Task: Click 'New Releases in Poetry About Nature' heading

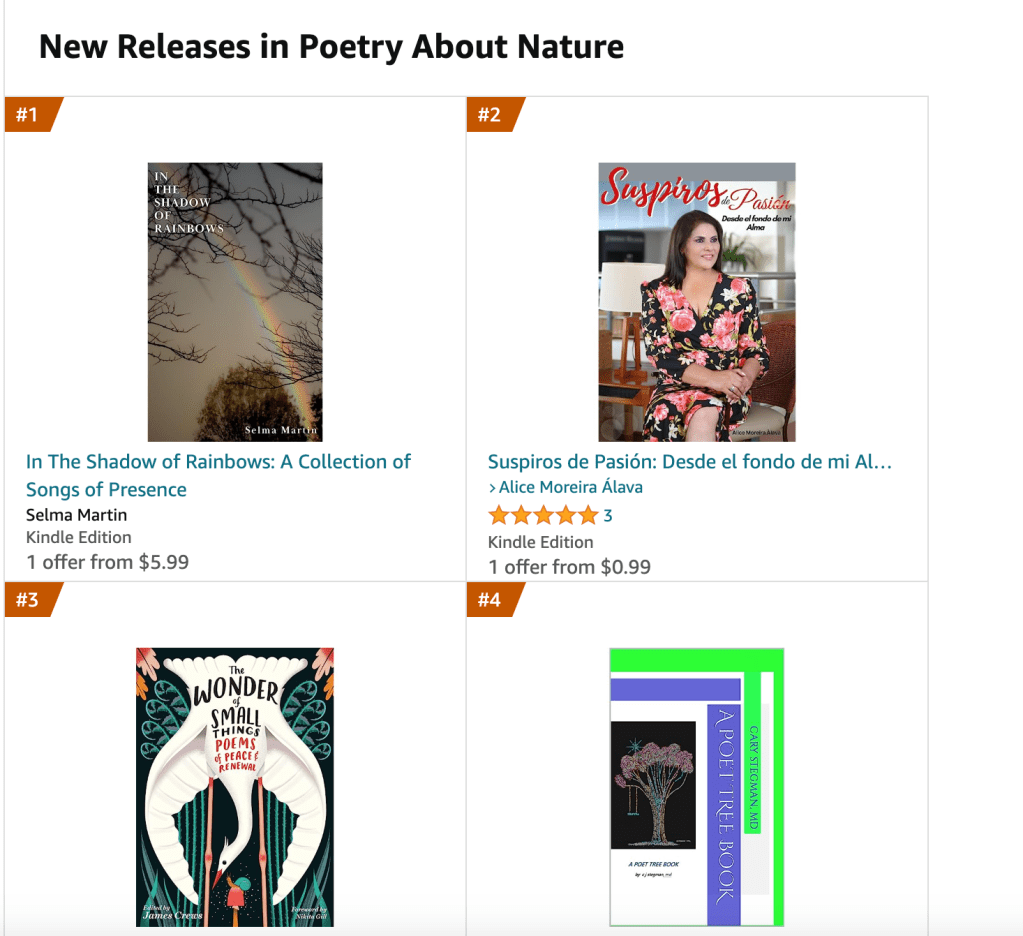Action: click(331, 46)
